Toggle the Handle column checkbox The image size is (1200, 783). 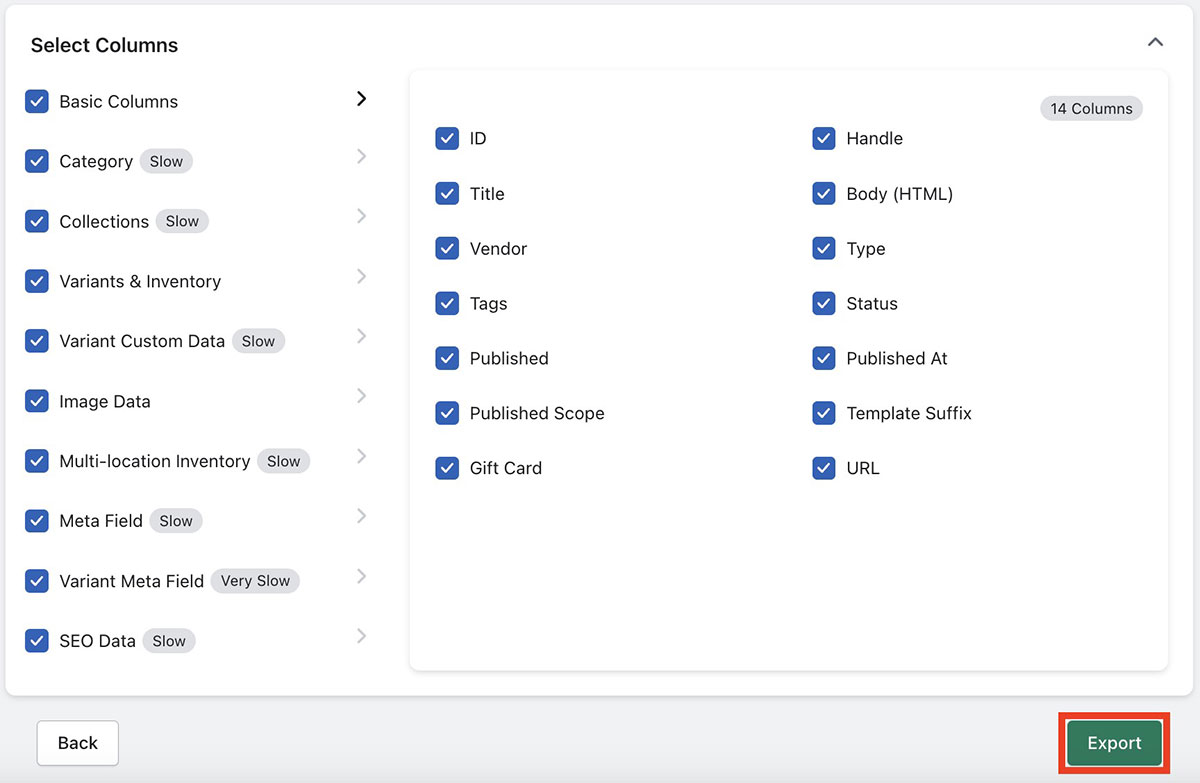coord(824,138)
